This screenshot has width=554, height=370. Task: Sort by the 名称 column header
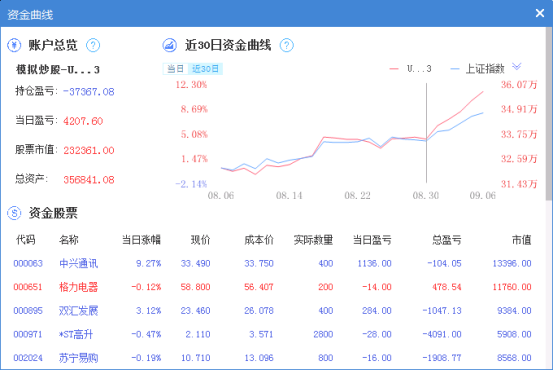(69, 240)
